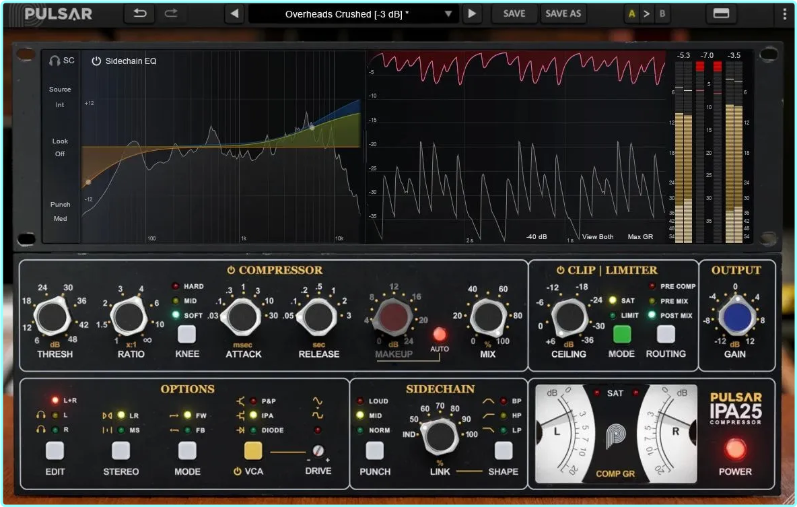This screenshot has height=507, width=797.
Task: Click the BP band-pass shape icon
Action: coord(488,401)
